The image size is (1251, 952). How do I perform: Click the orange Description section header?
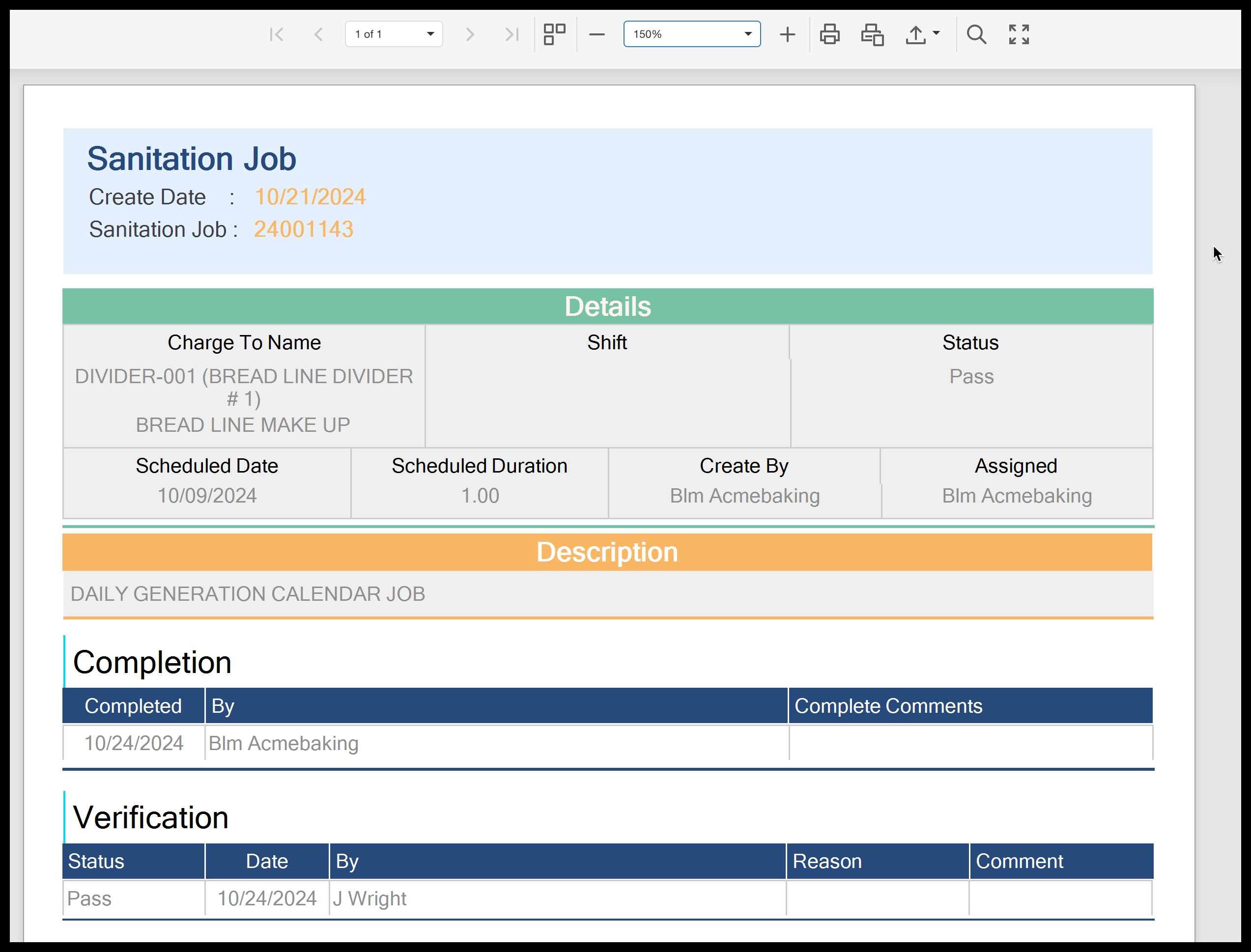point(608,553)
